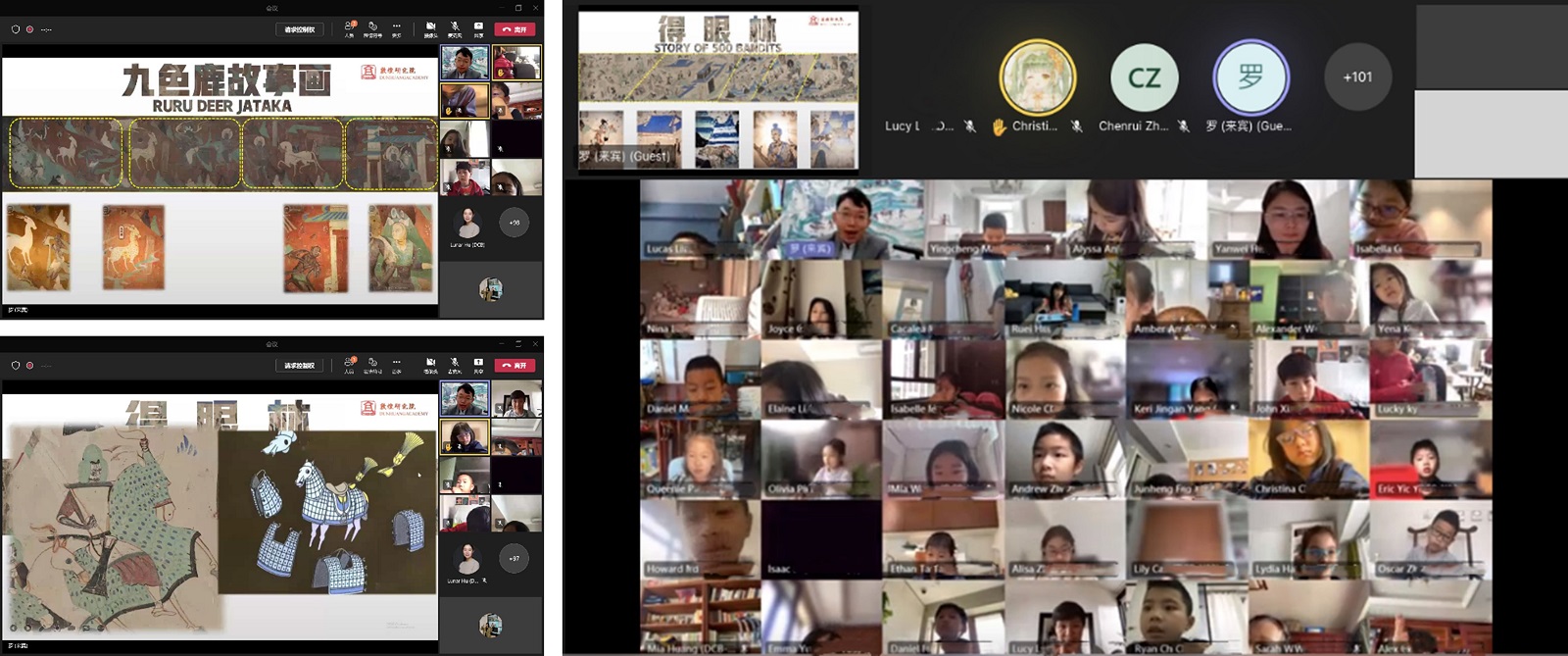Click the "Lucy L" participant name label
The width and height of the screenshot is (1568, 656).
(902, 126)
